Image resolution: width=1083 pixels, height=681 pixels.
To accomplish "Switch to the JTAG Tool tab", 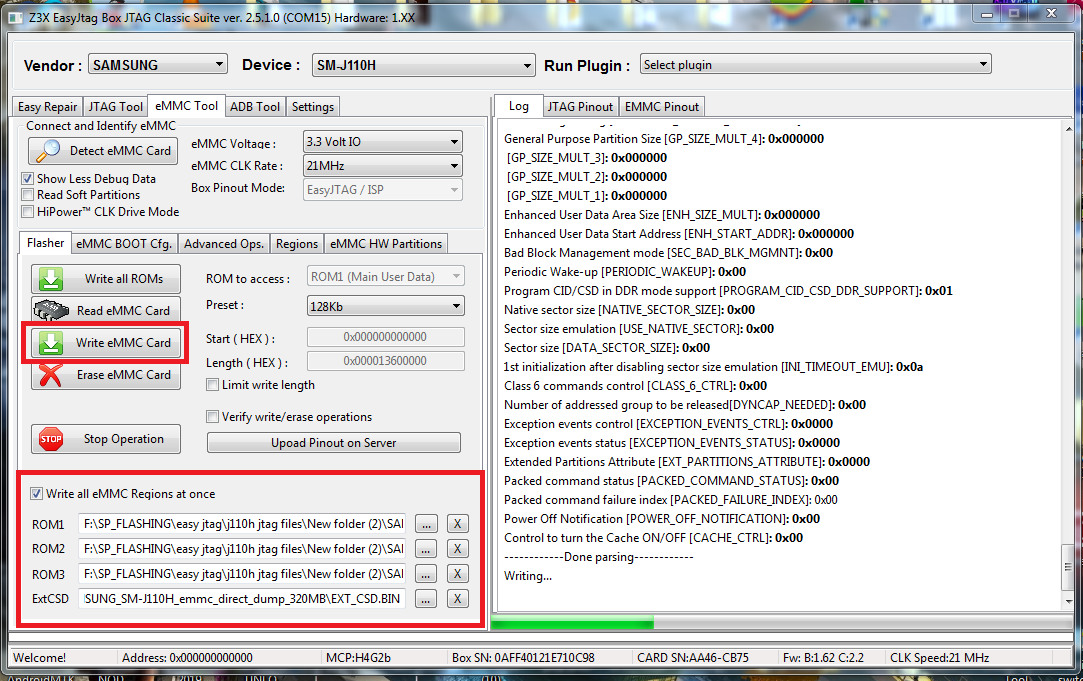I will [x=115, y=106].
